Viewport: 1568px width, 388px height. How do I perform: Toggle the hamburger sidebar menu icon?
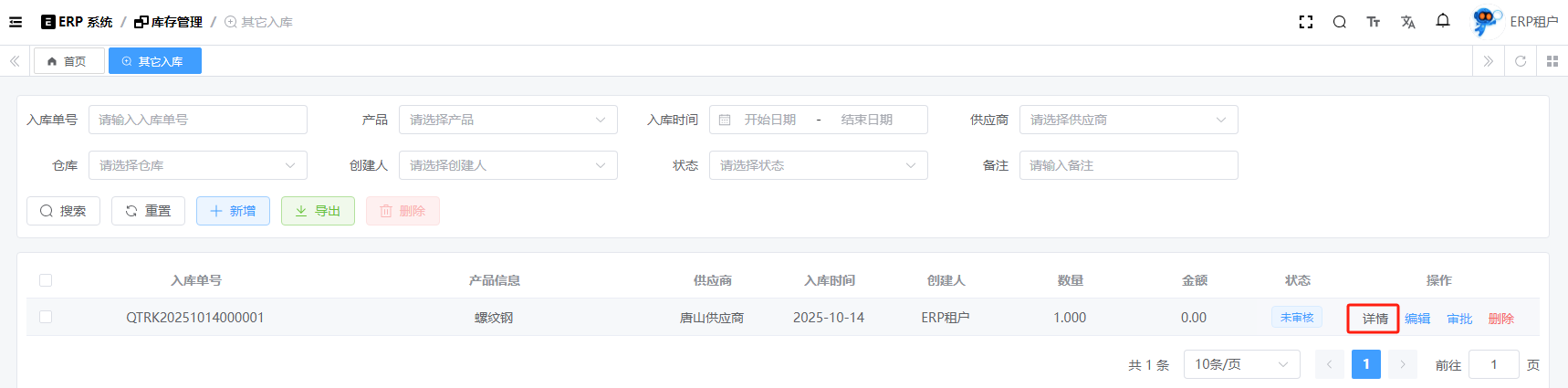[x=16, y=22]
